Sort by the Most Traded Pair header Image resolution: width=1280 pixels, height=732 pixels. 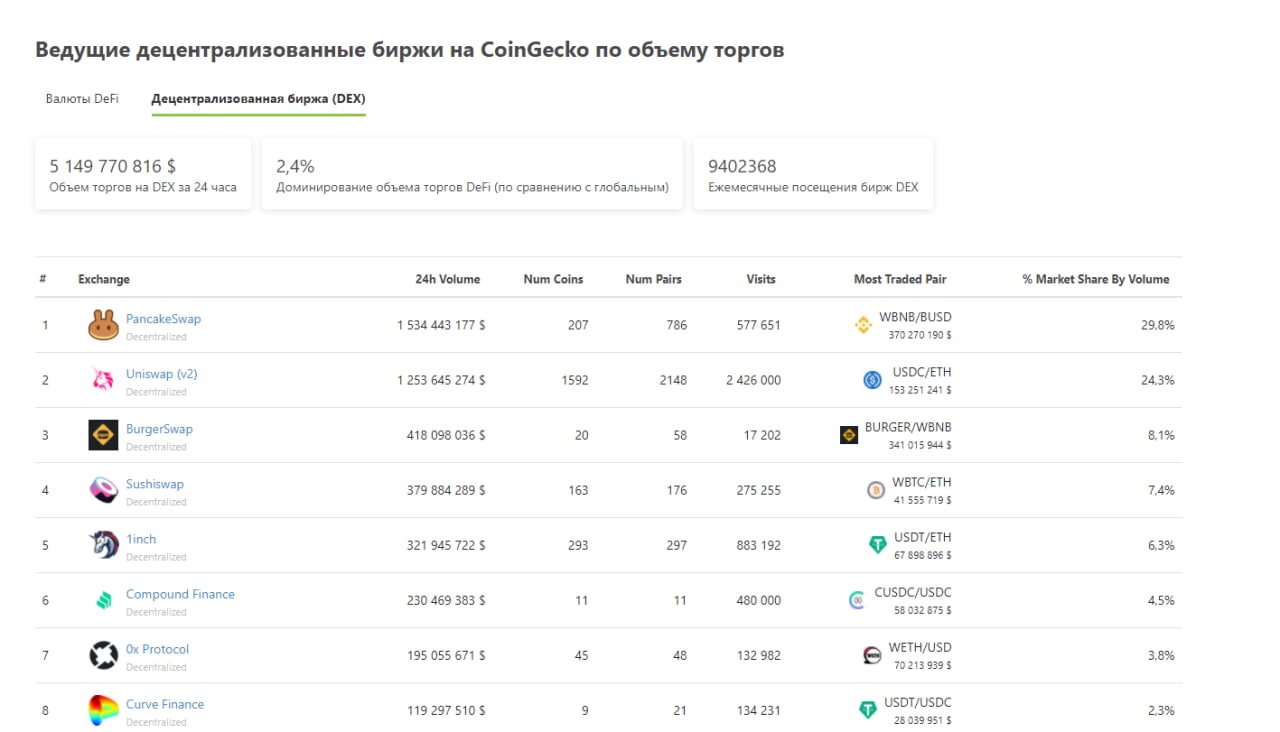coord(900,279)
